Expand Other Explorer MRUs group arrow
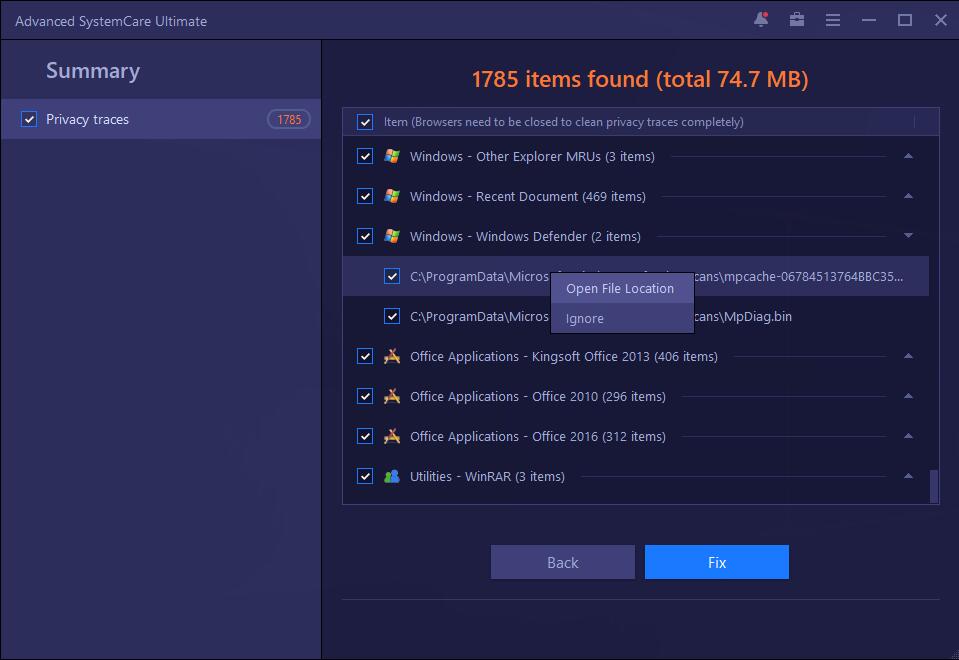 [x=908, y=156]
